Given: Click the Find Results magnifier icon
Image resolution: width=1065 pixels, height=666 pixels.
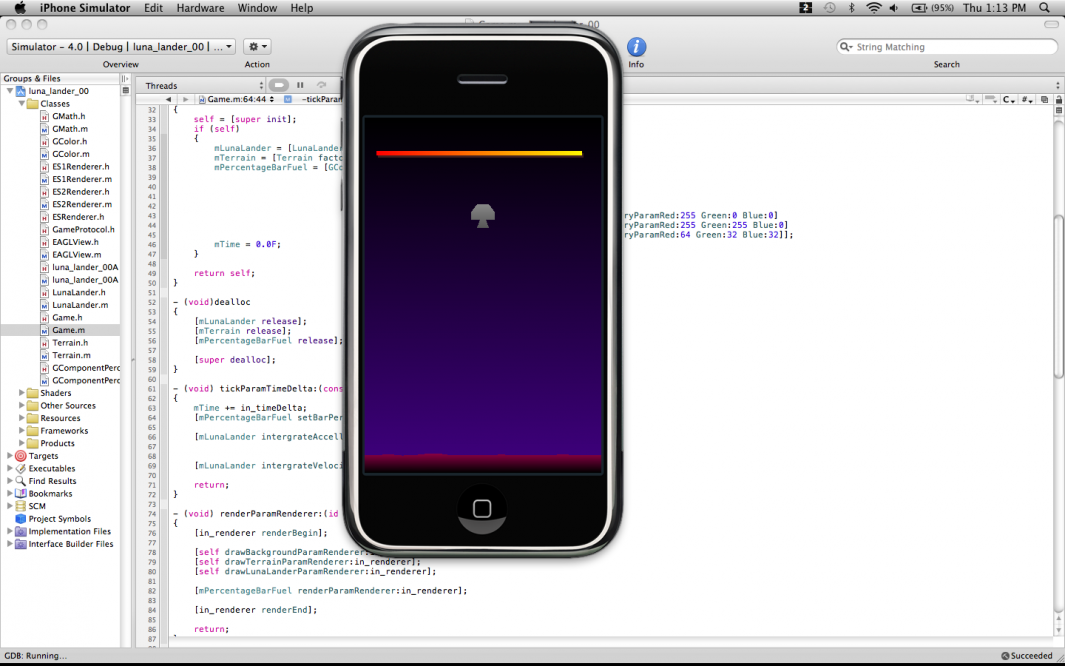Looking at the screenshot, I should [20, 481].
